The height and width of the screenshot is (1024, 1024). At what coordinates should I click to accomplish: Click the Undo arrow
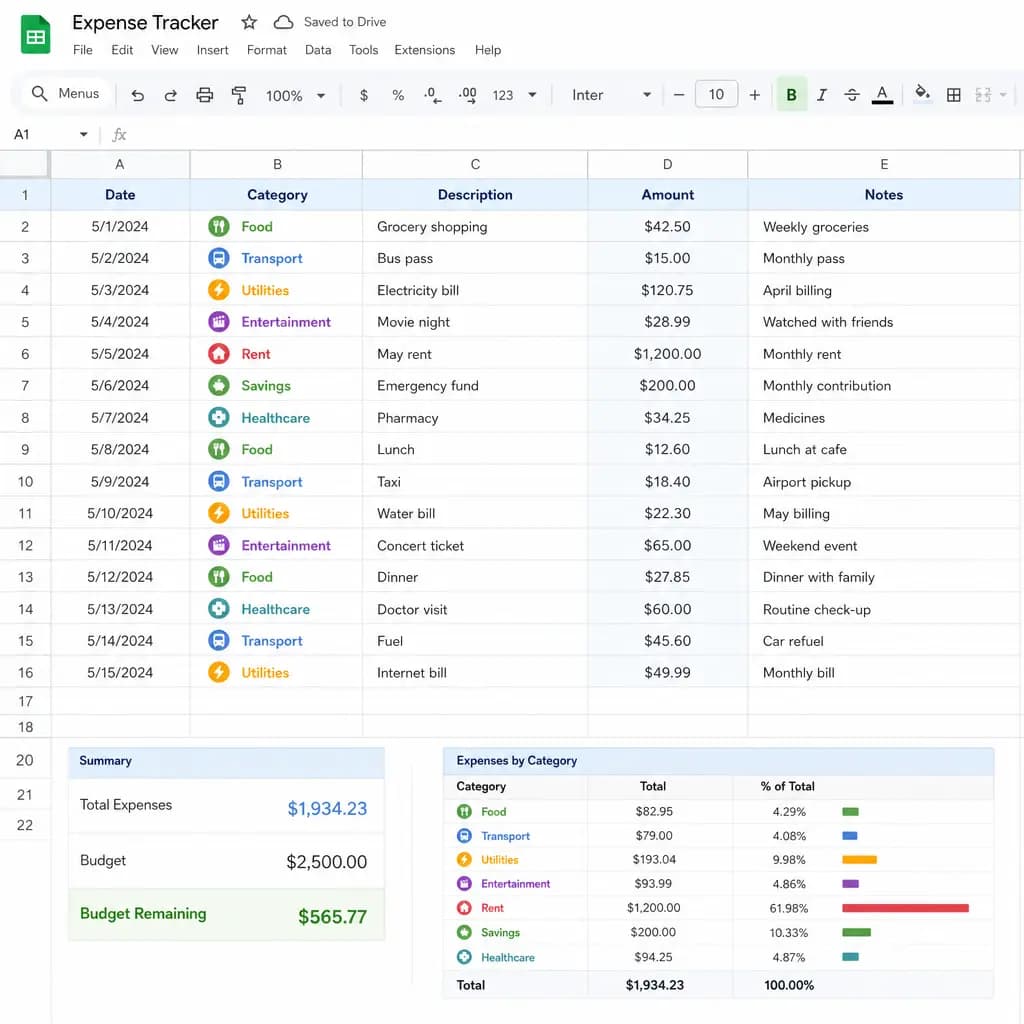click(137, 95)
